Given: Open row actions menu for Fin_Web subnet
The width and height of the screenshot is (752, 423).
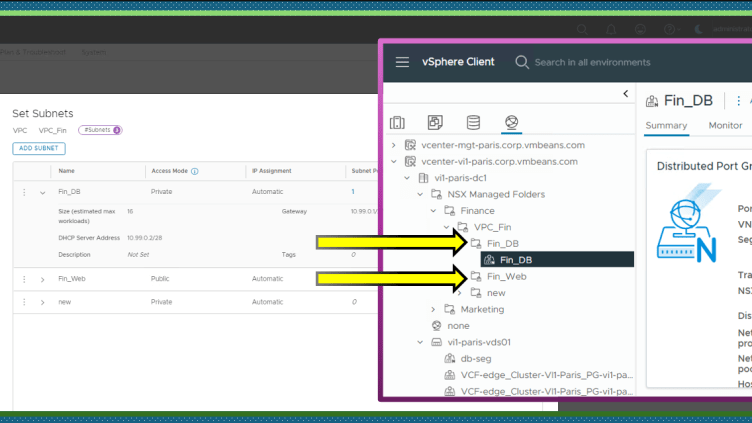Looking at the screenshot, I should click(24, 279).
